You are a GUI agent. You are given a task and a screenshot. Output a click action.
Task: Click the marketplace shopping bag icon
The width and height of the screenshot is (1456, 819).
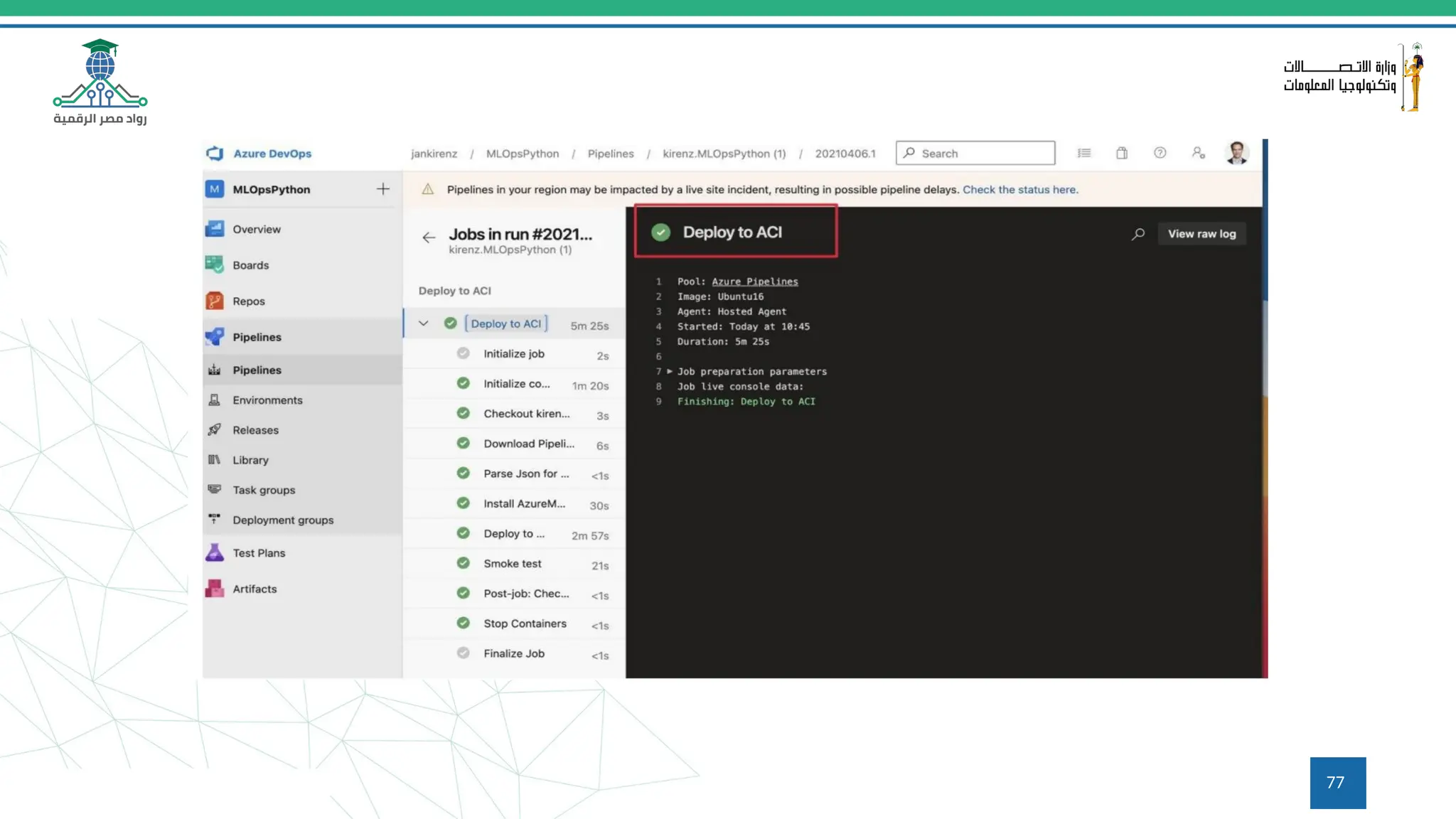click(x=1122, y=153)
